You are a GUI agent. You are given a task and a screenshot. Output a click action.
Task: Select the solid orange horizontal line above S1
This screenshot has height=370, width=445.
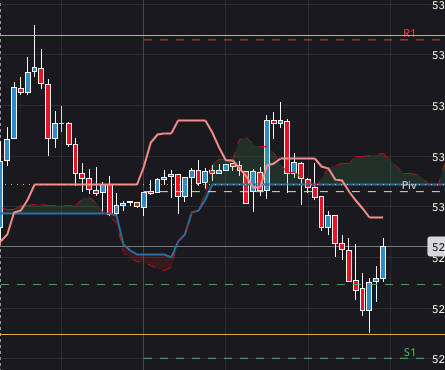coord(222,334)
